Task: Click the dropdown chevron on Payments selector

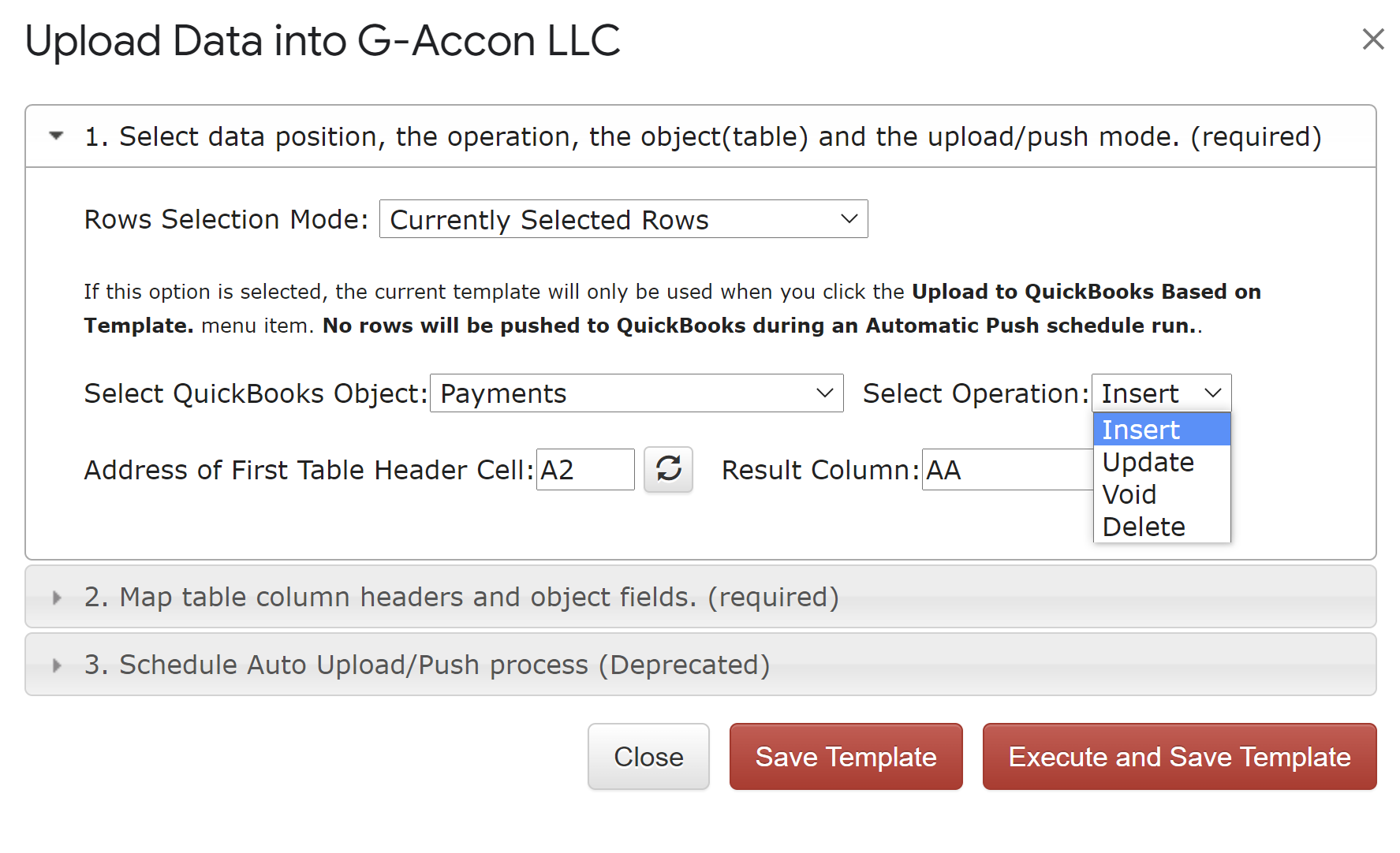Action: pyautogui.click(x=824, y=393)
